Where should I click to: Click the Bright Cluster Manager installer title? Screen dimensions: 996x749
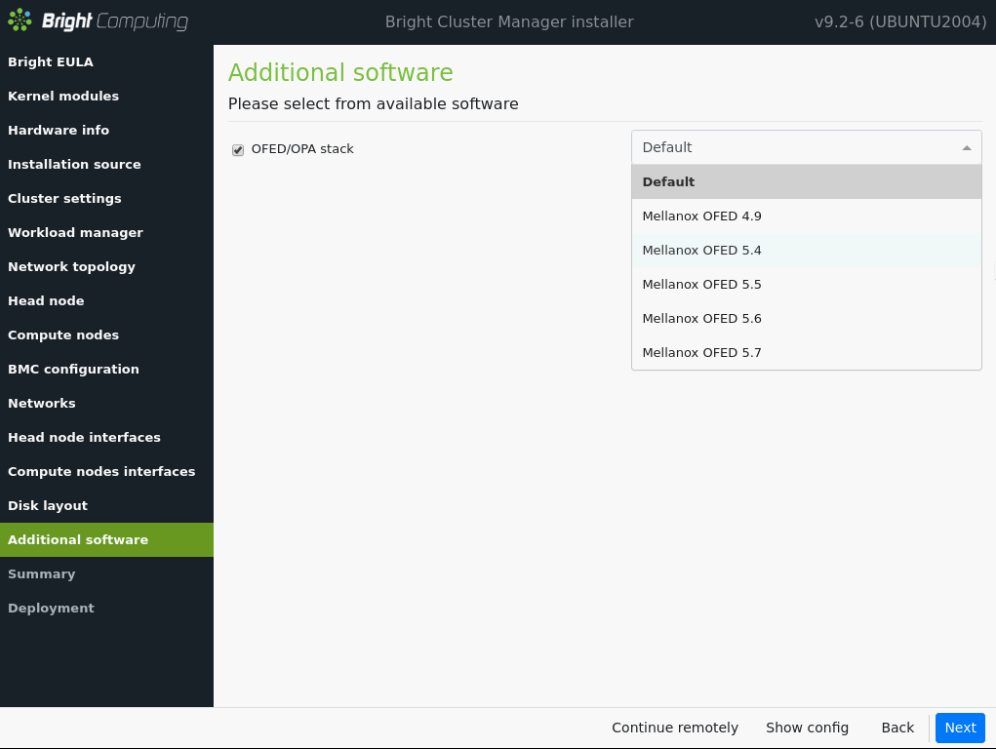(509, 22)
